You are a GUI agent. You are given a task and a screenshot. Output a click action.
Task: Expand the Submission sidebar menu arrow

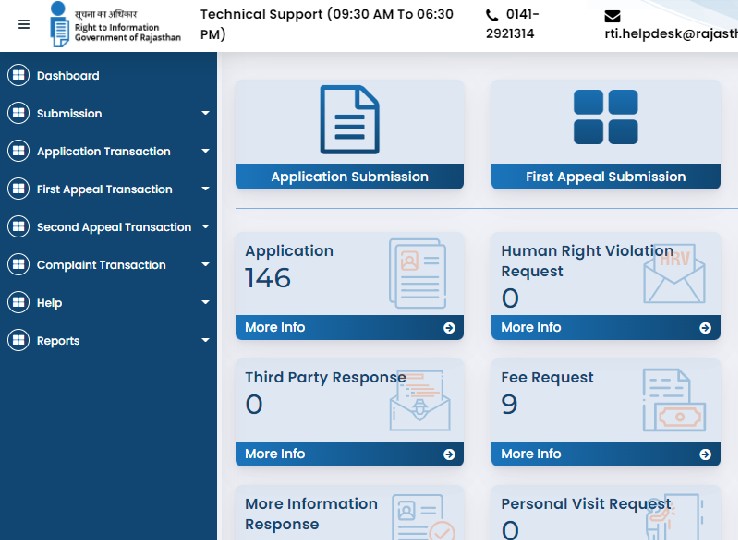205,114
